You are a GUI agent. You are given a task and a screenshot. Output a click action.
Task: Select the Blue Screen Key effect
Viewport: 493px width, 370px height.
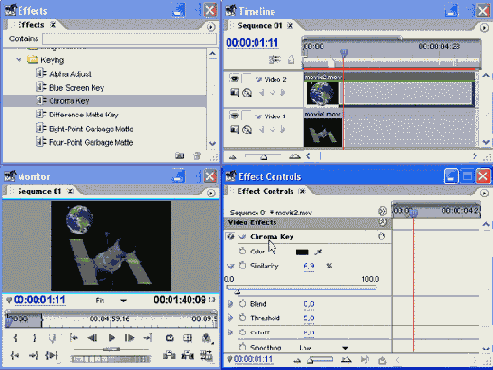click(76, 88)
